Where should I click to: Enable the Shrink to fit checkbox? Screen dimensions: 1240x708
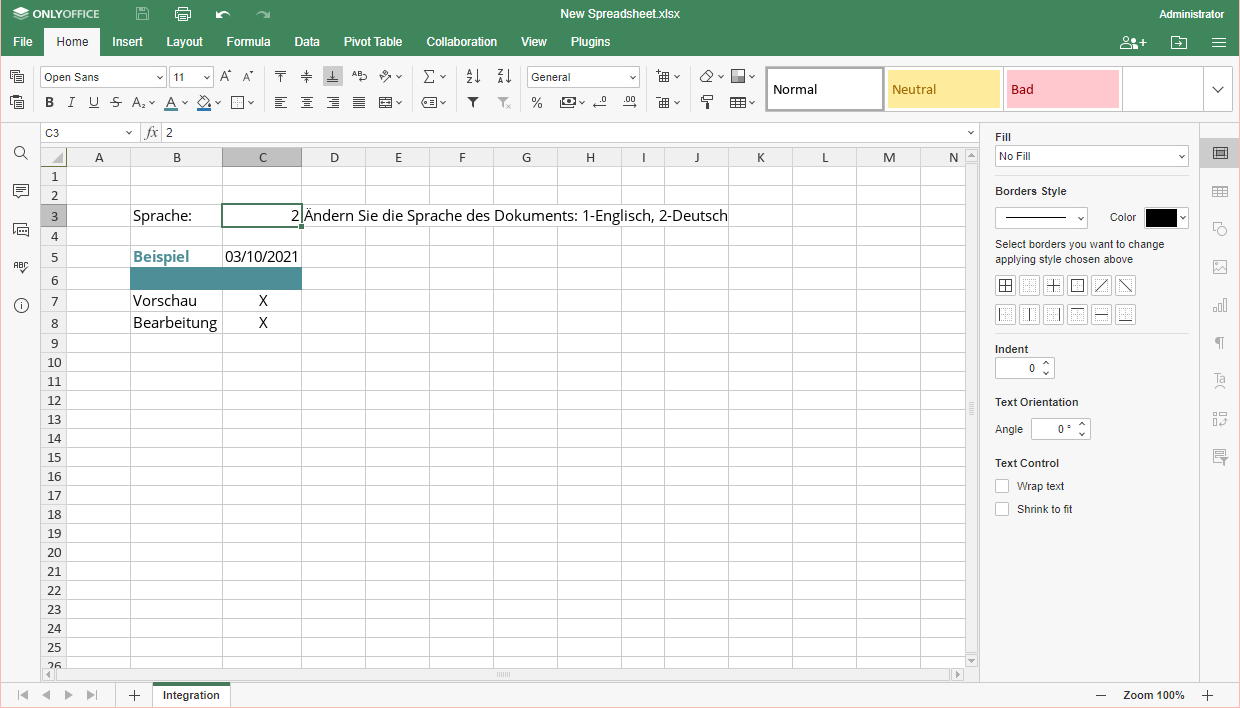point(1002,509)
